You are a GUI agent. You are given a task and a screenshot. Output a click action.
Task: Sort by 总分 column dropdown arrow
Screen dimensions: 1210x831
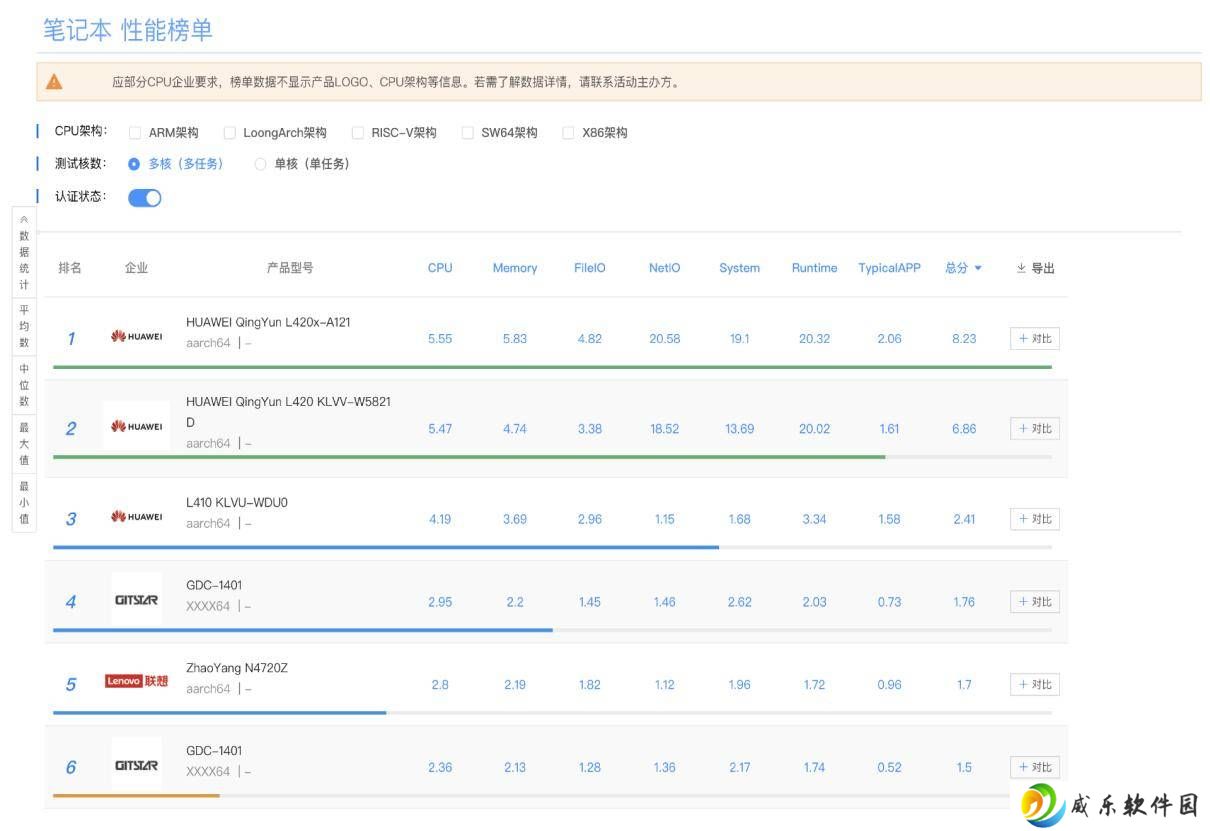[978, 268]
